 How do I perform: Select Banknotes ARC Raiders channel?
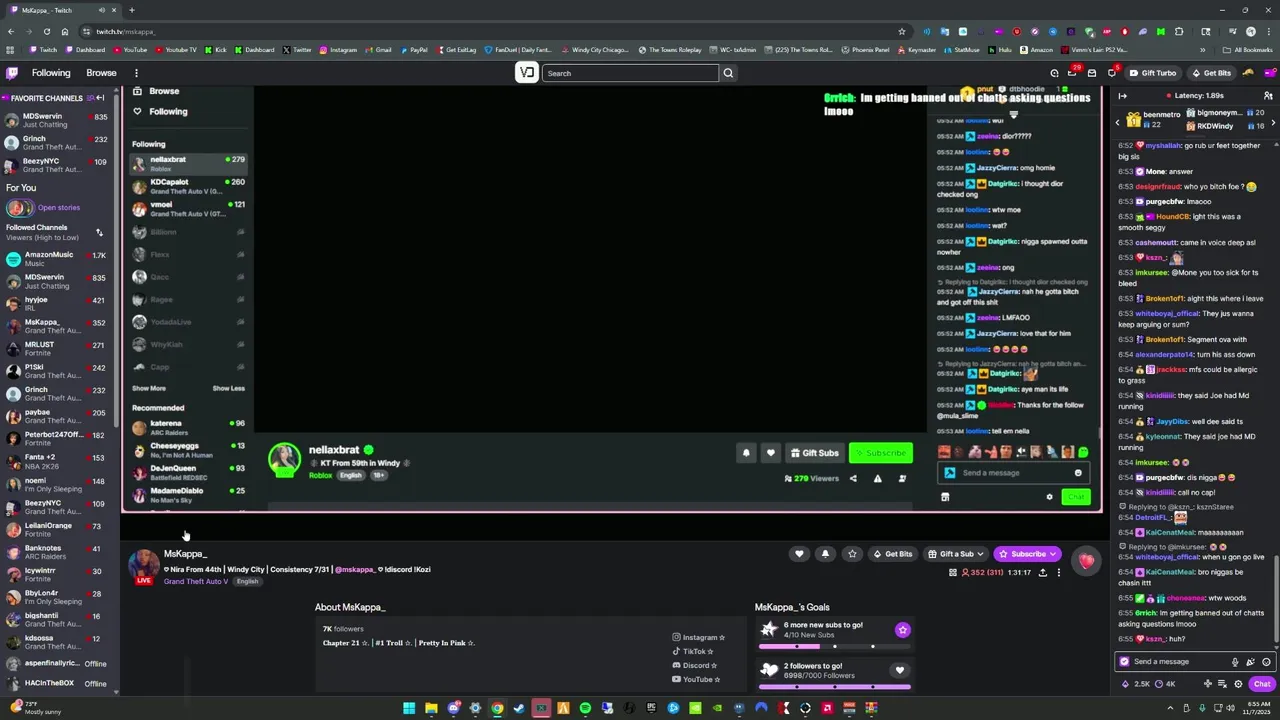56,552
